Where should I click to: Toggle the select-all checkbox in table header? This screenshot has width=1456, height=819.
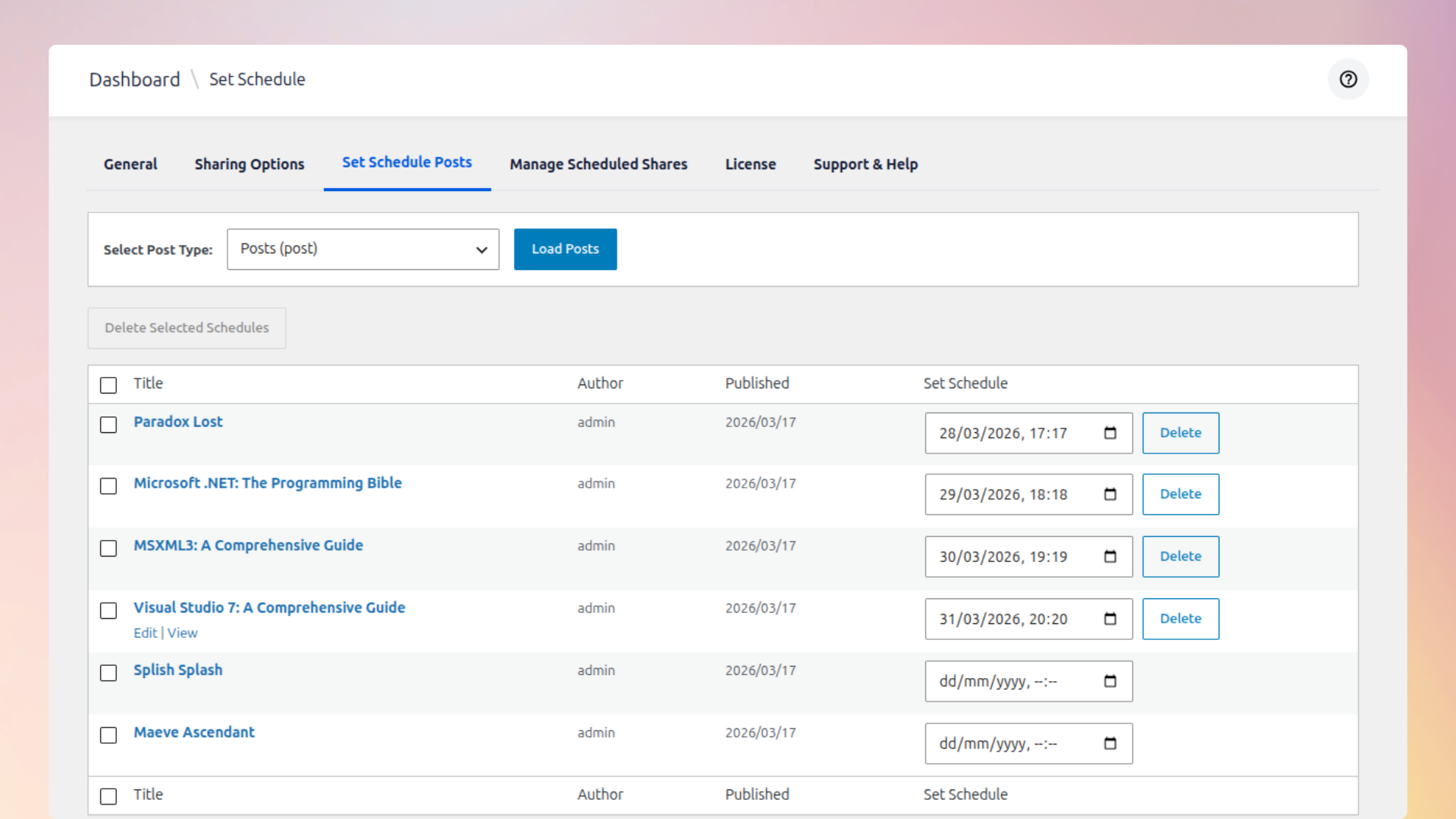[108, 385]
